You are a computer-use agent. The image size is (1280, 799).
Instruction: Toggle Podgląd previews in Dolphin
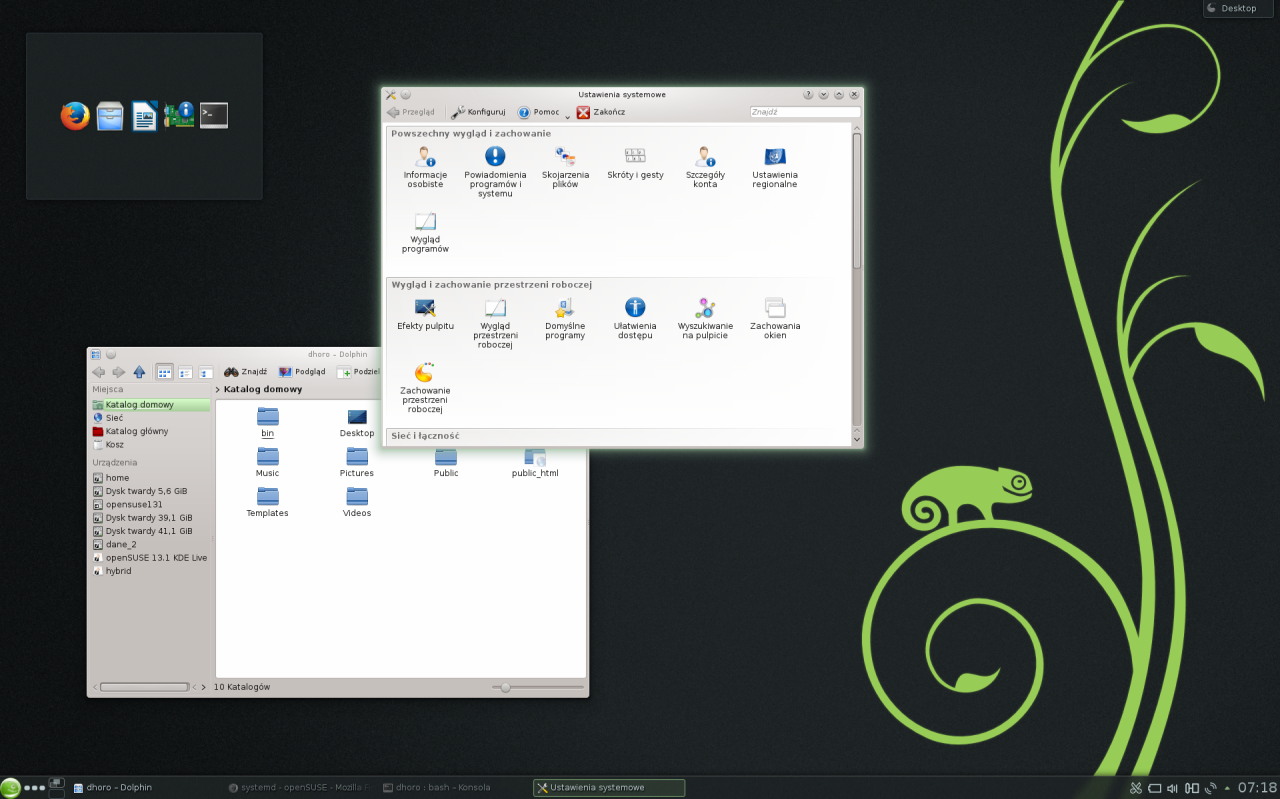302,372
